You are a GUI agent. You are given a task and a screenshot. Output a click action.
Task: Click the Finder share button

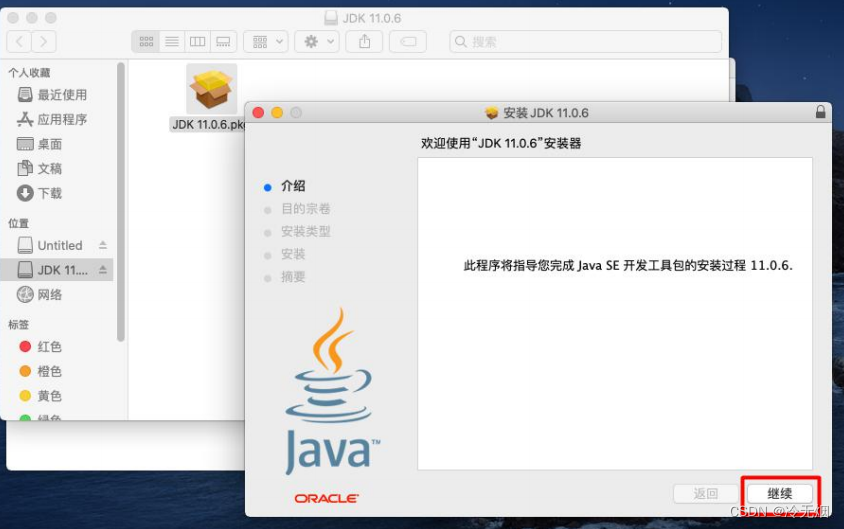(x=364, y=41)
